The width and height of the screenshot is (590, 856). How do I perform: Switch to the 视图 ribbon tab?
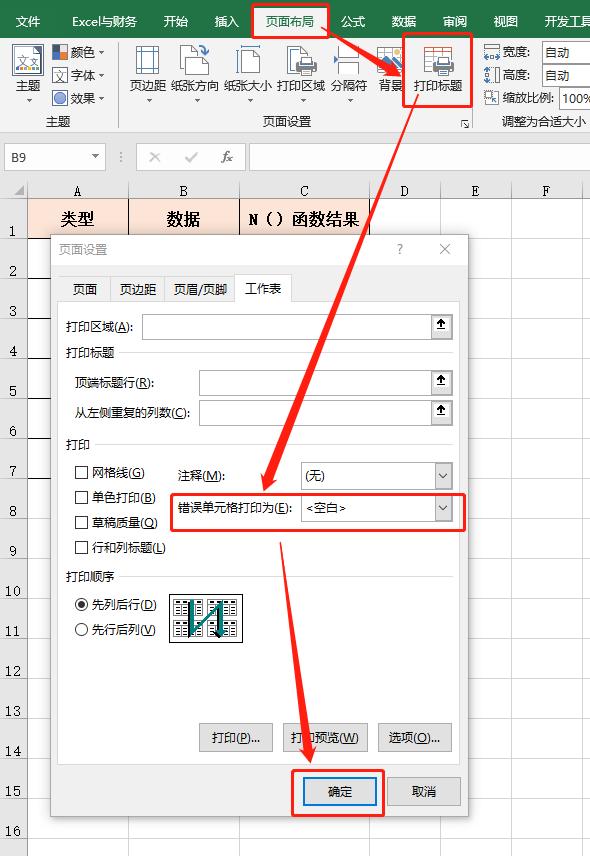[505, 21]
